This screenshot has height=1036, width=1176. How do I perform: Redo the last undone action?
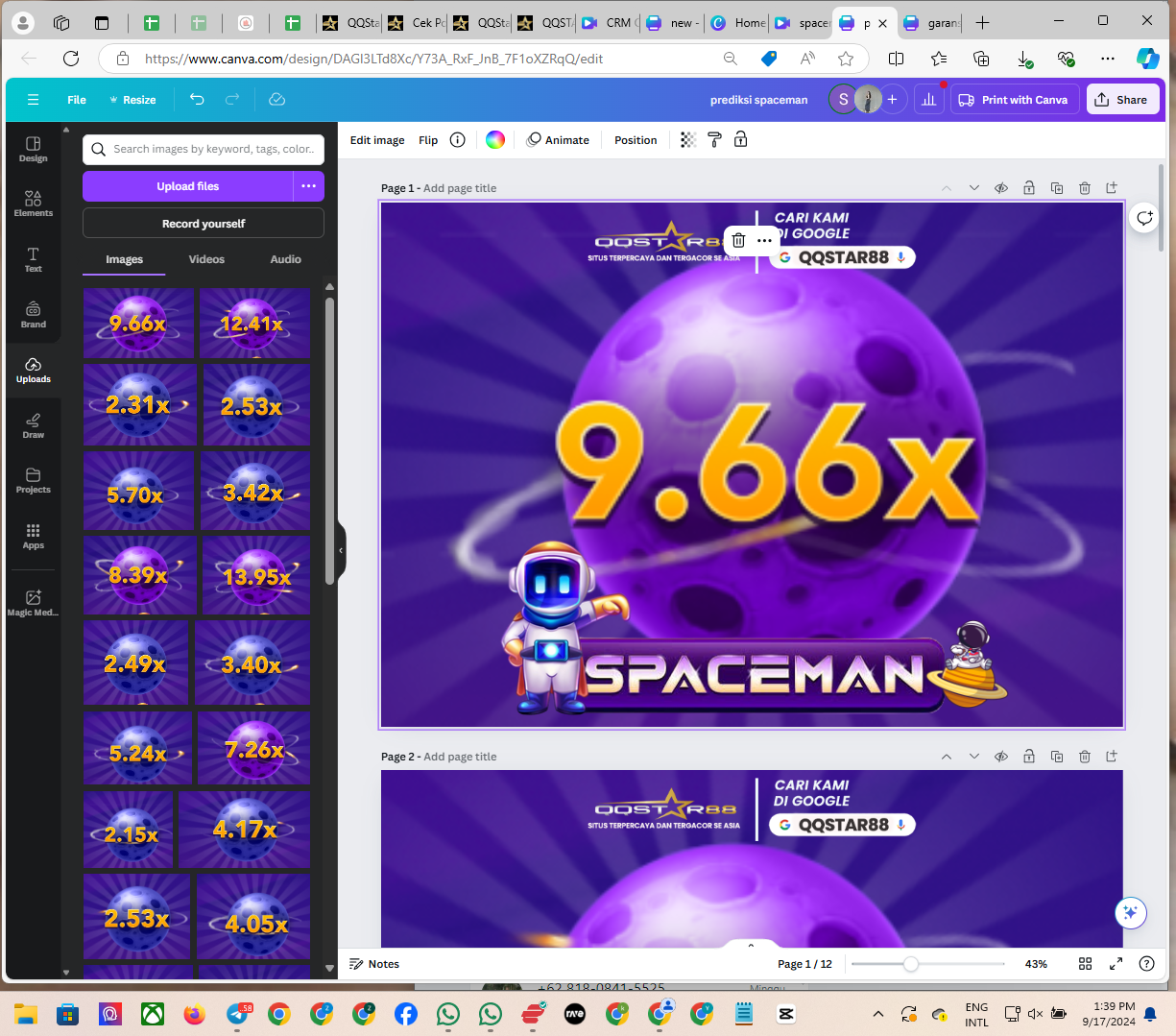[x=232, y=100]
